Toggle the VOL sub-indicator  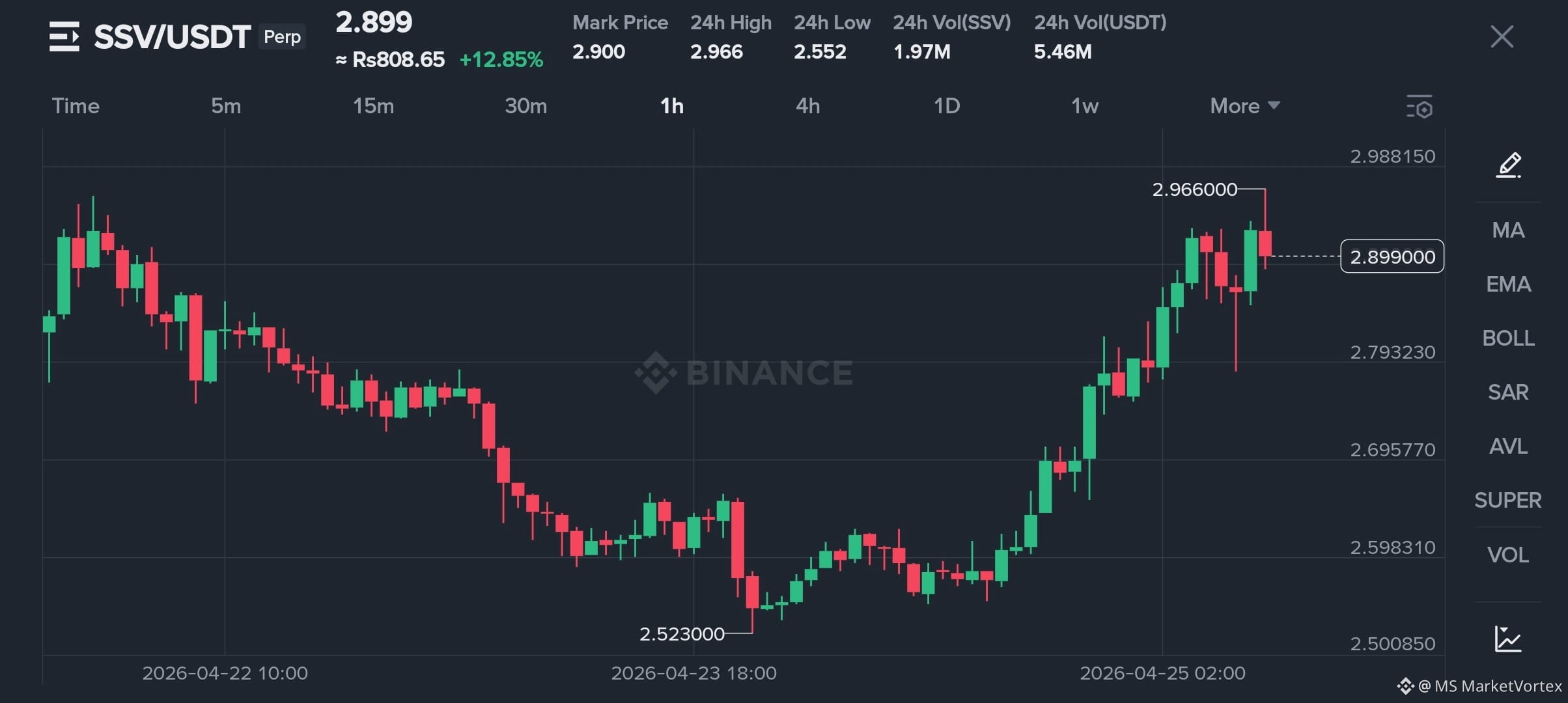1508,555
